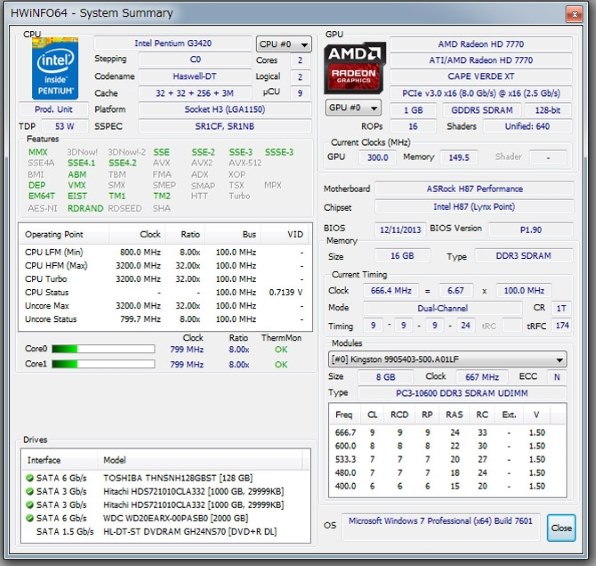The image size is (596, 566).
Task: Click the Core0 usage bar
Action: tap(103, 349)
